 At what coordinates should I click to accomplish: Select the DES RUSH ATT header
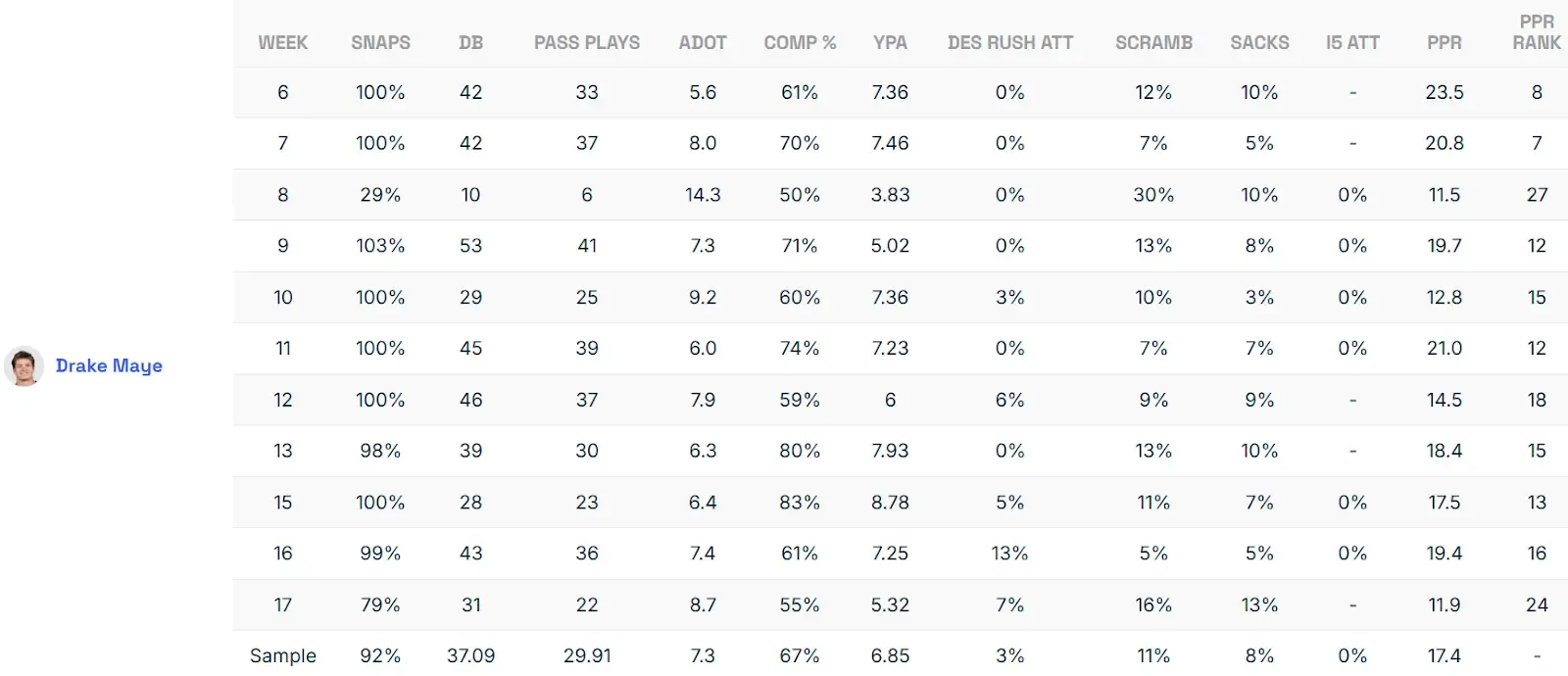point(1010,43)
